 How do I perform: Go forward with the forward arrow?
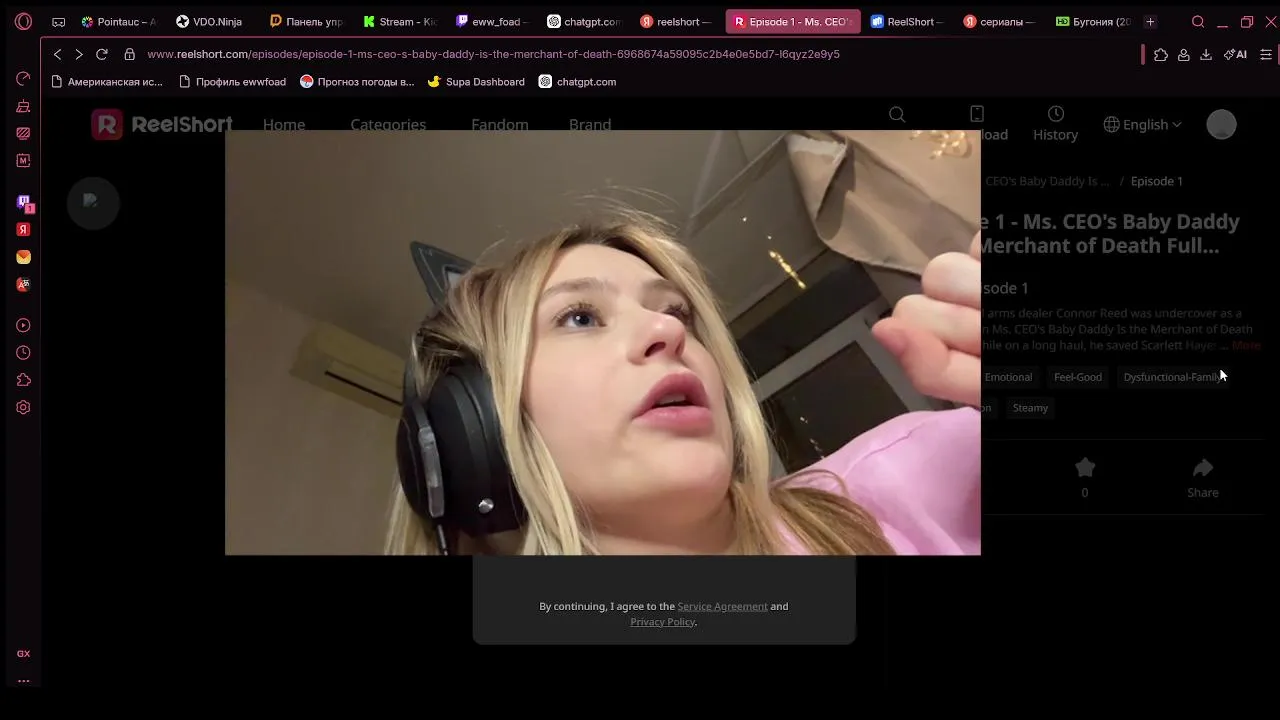[79, 54]
